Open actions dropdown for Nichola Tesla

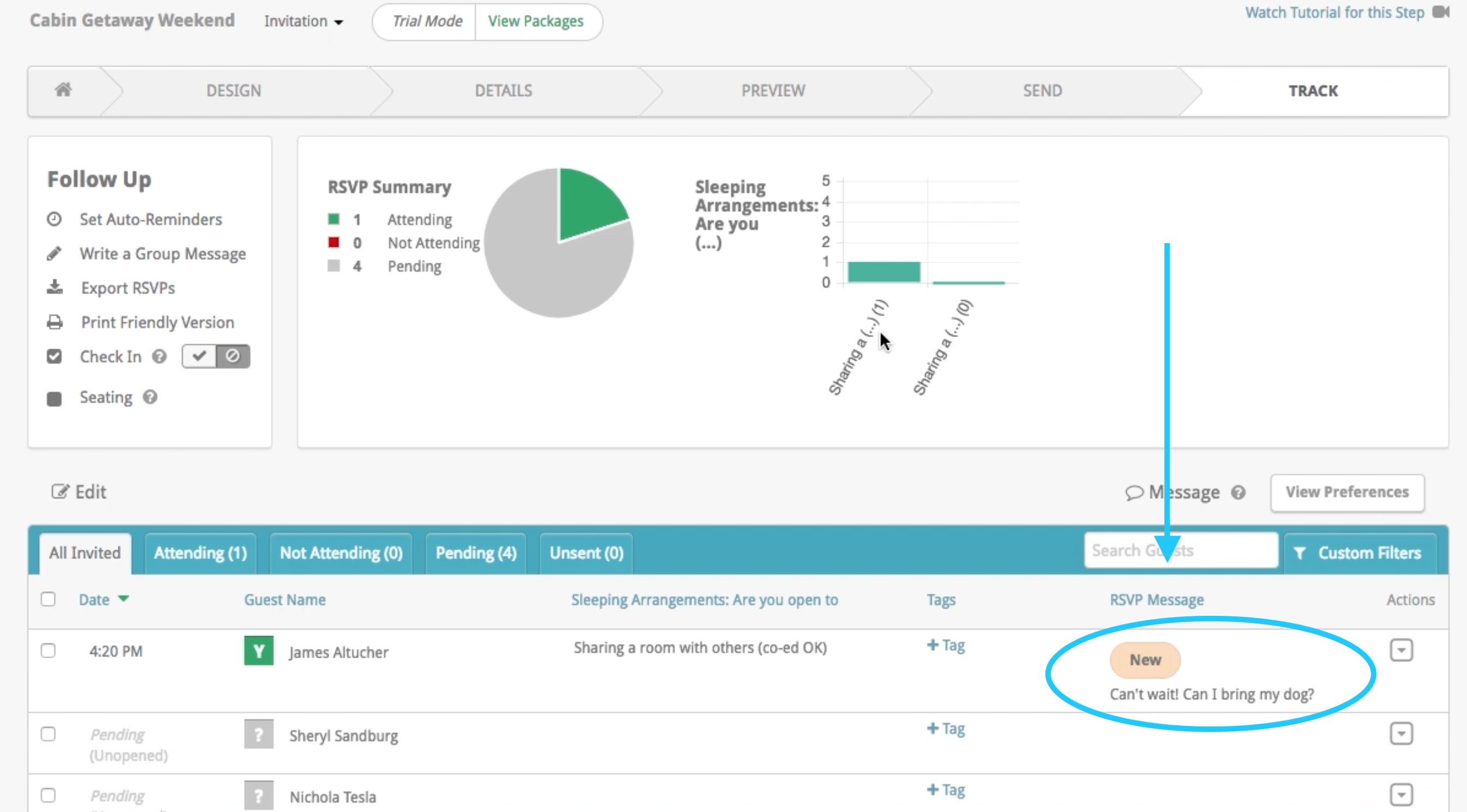(1401, 795)
